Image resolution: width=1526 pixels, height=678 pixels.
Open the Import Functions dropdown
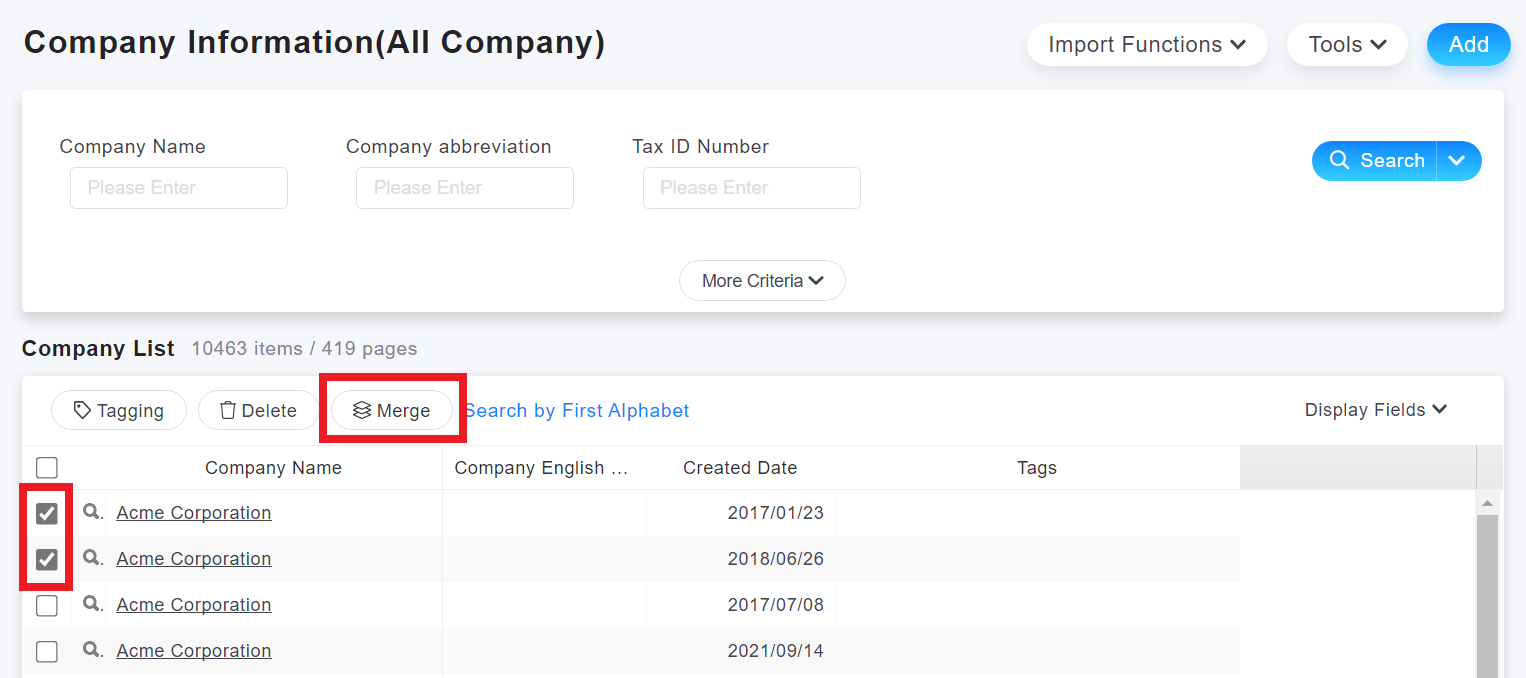click(1146, 45)
